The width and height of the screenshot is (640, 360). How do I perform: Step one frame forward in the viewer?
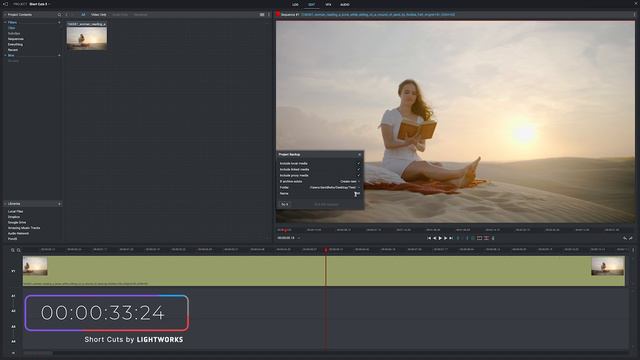coord(445,238)
